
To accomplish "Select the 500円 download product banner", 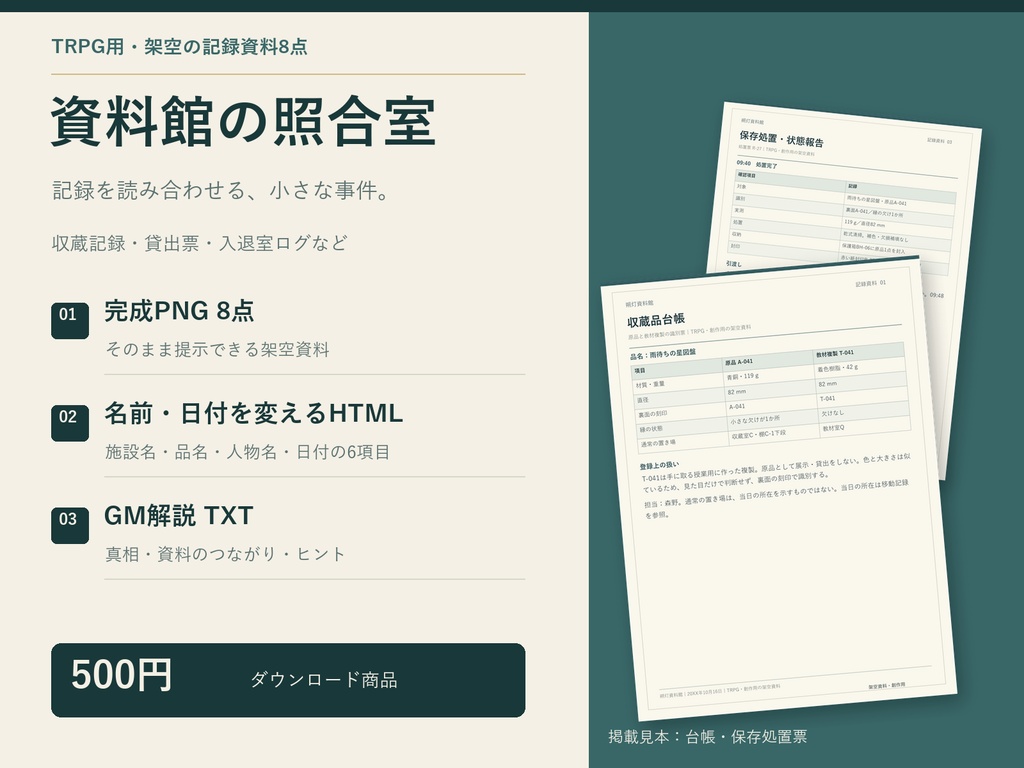I will pyautogui.click(x=288, y=680).
